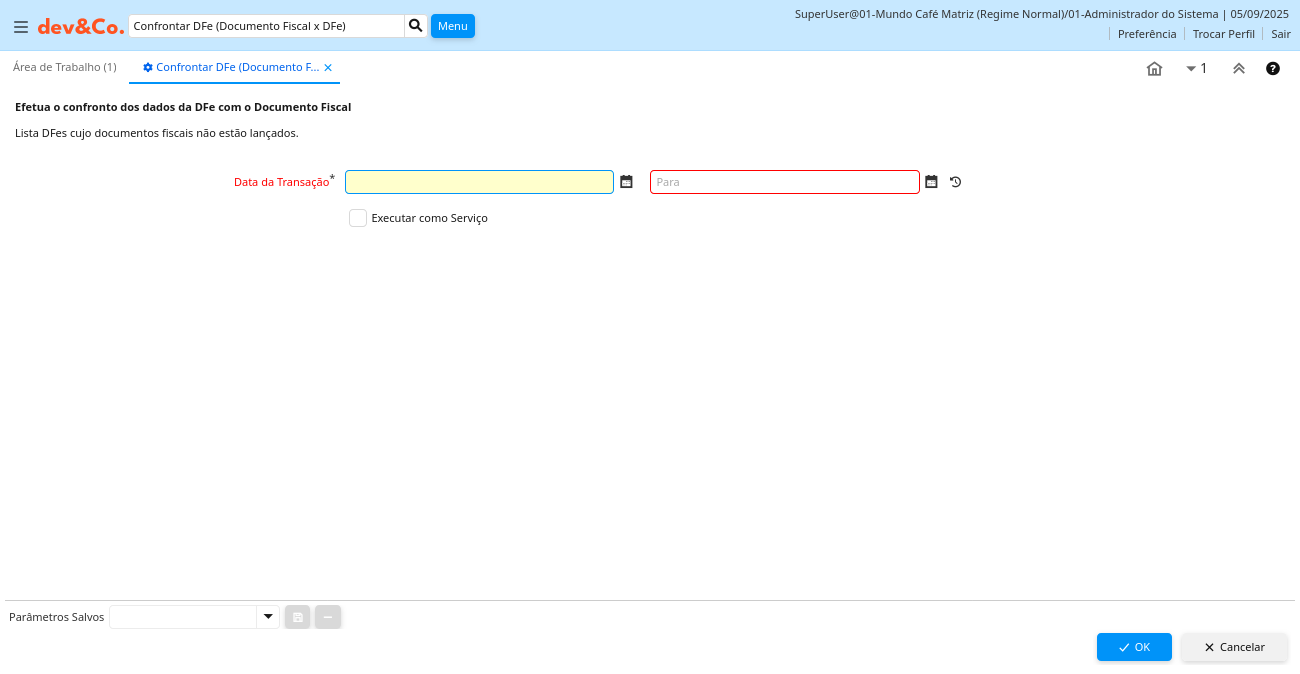Click the date history clock icon

pyautogui.click(x=955, y=182)
